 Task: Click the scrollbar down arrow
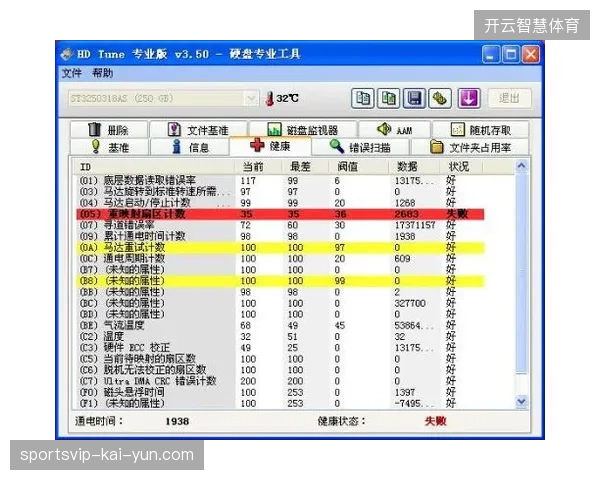click(x=521, y=402)
